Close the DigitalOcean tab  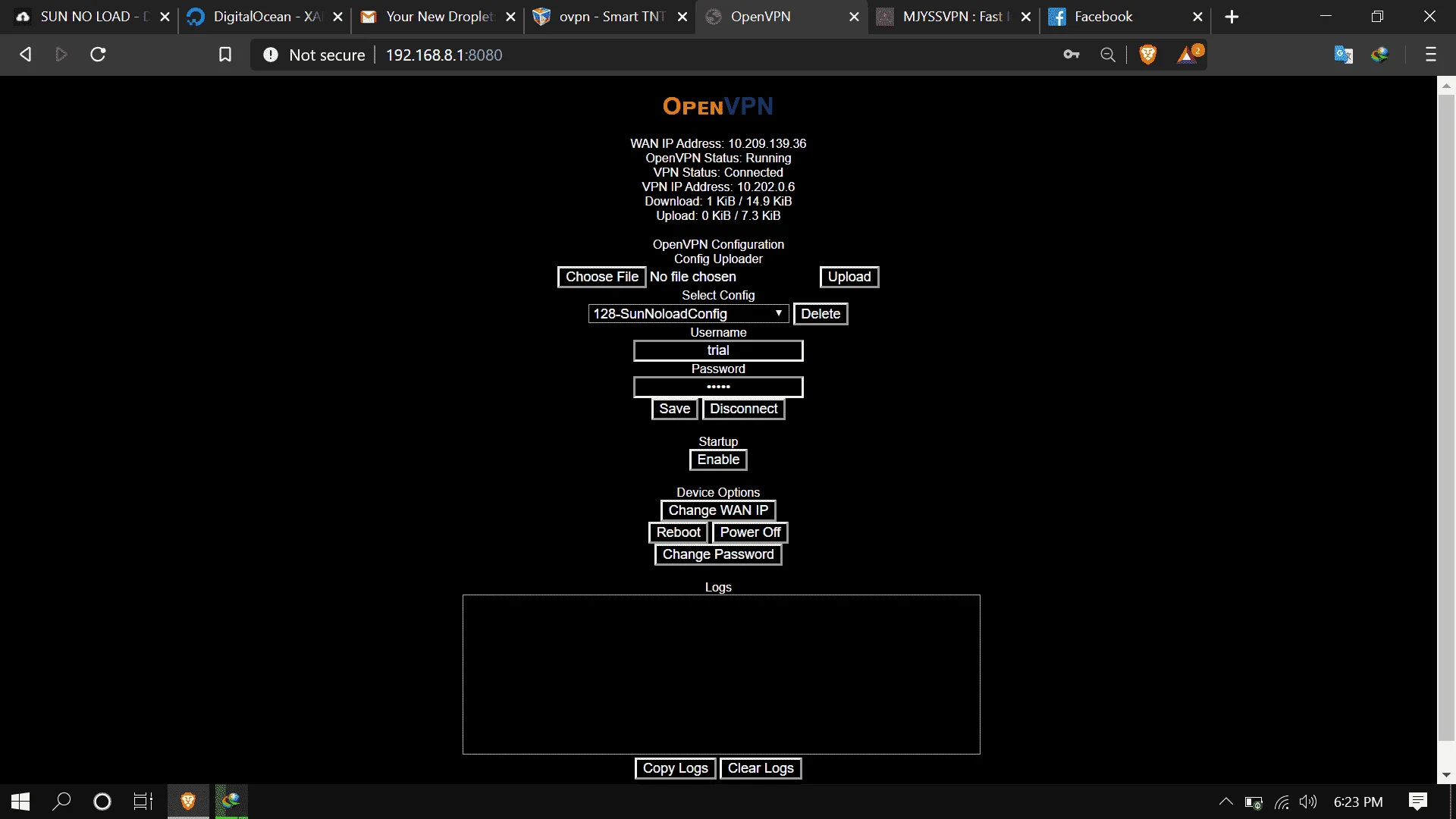pyautogui.click(x=337, y=17)
